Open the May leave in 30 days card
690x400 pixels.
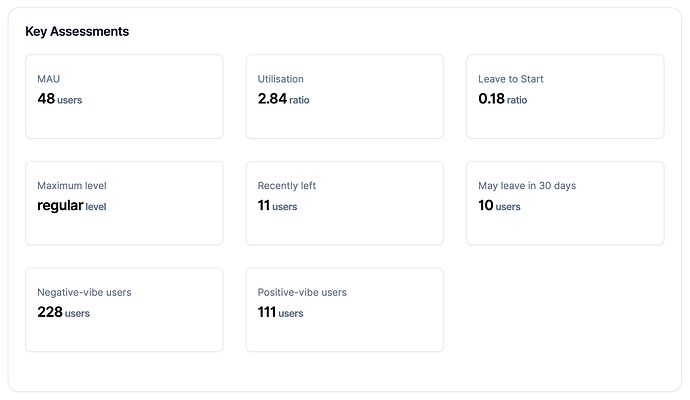tap(565, 203)
